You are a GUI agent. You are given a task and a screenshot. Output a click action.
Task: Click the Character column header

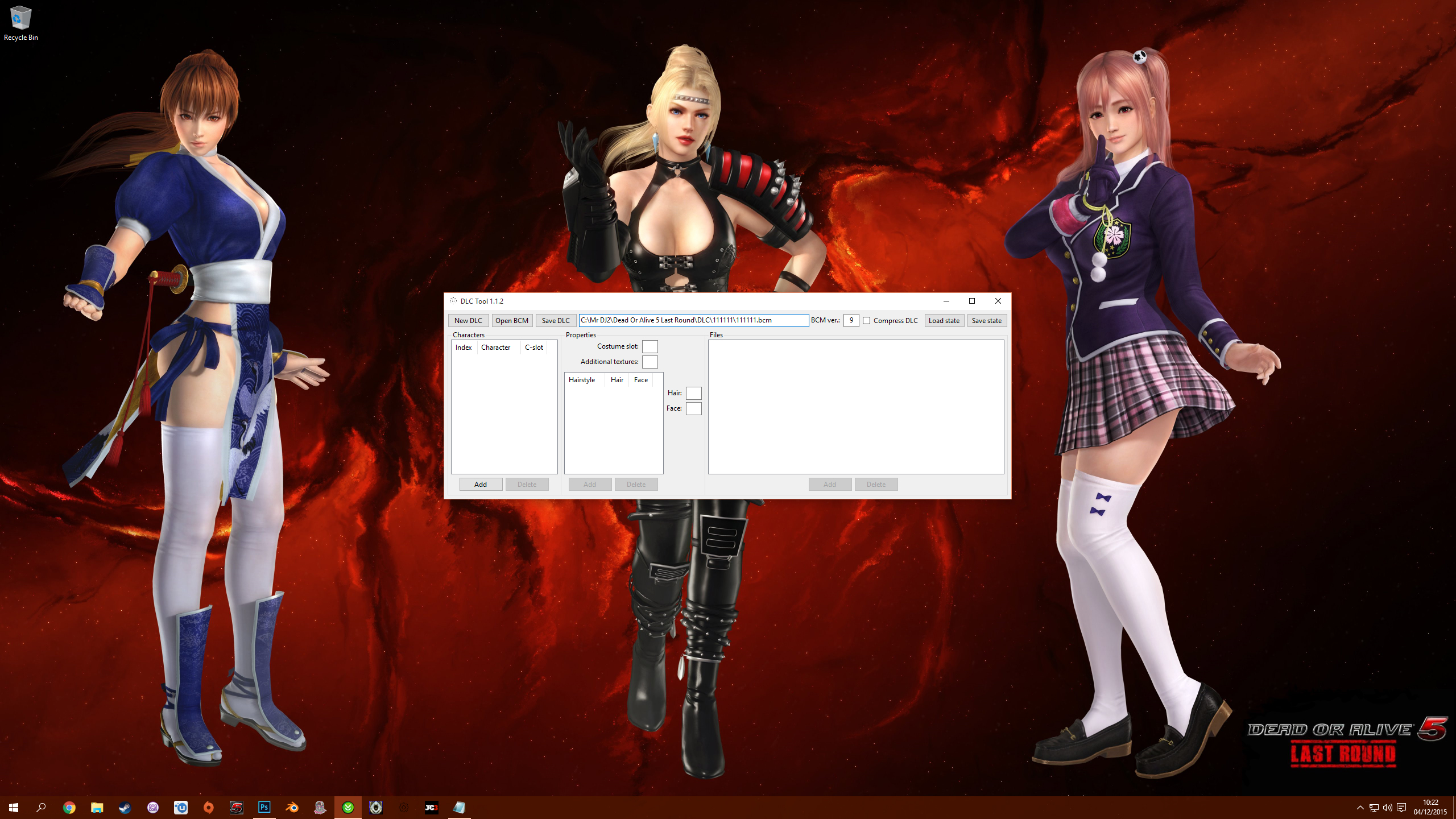495,348
